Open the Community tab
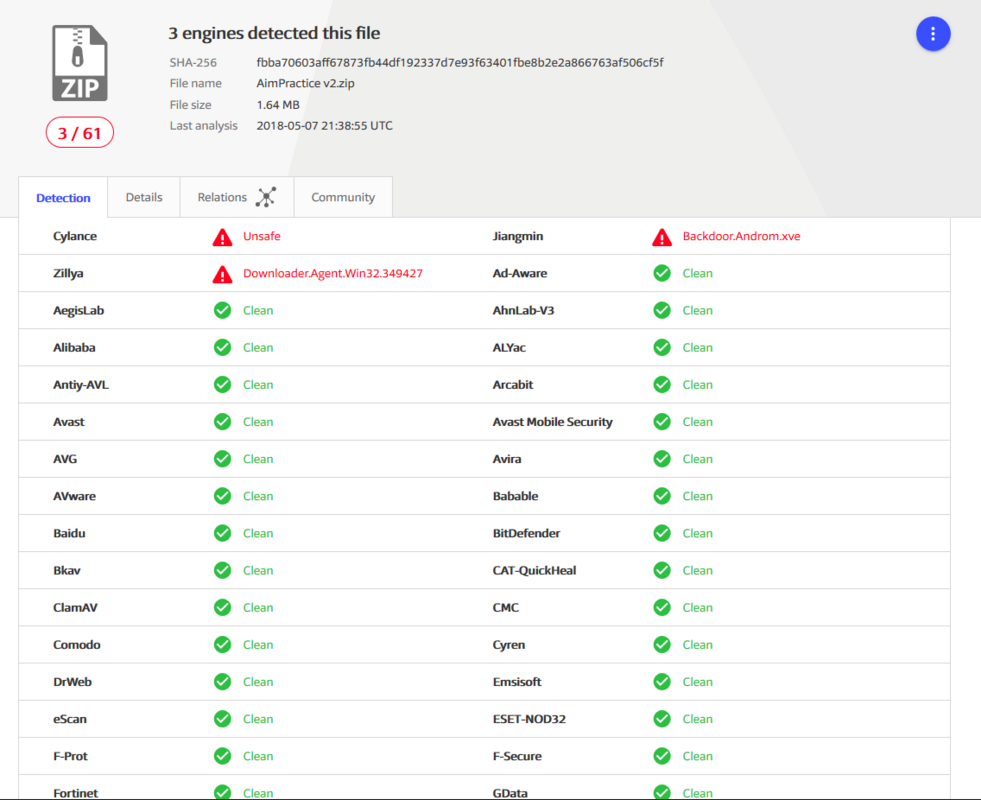 343,197
